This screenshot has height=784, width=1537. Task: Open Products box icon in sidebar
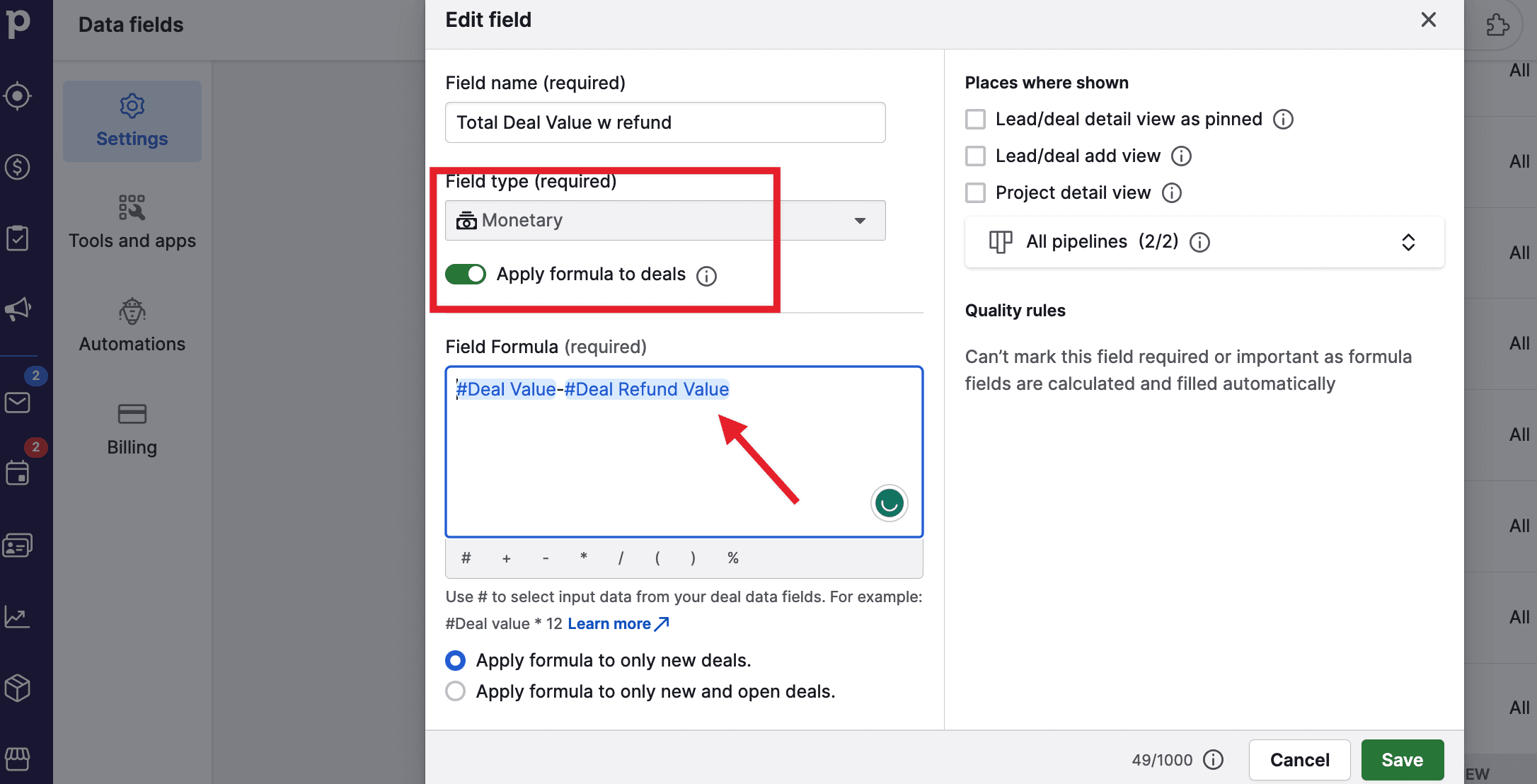point(18,688)
